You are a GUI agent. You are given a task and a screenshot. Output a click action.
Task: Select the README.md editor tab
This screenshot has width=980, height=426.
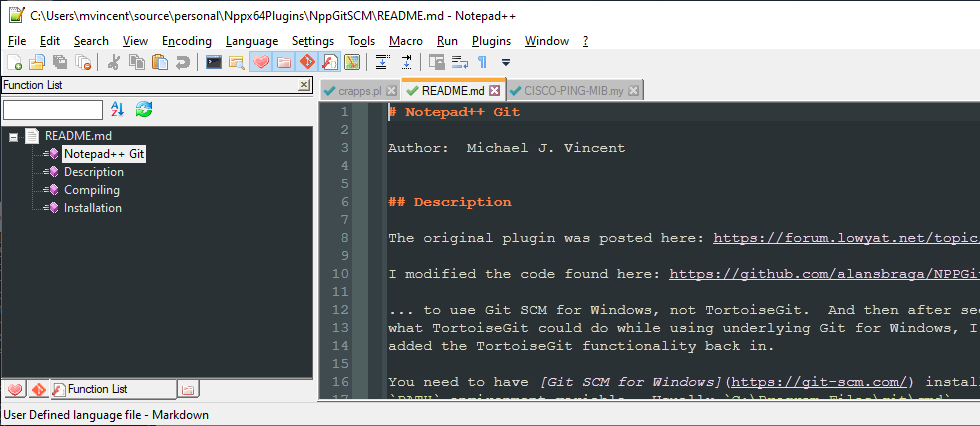tap(453, 91)
